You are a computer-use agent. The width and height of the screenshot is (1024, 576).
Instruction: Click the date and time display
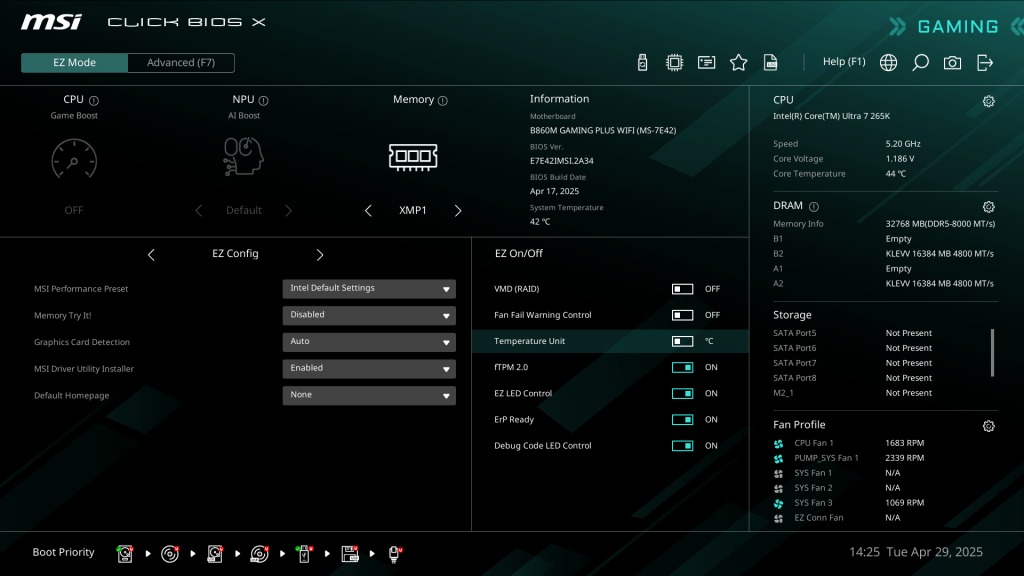[916, 552]
